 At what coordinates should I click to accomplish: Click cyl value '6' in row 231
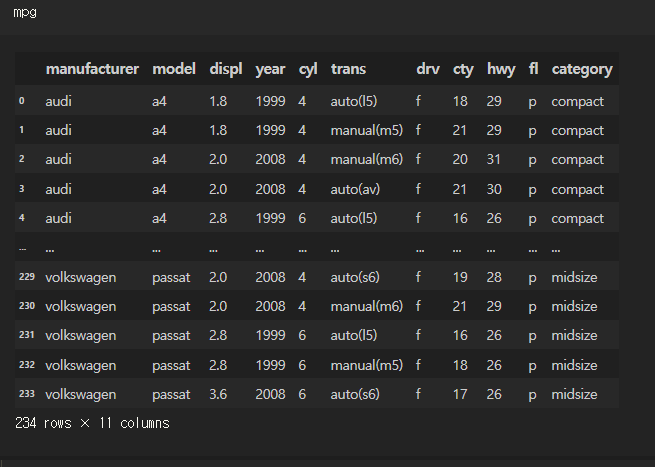pos(302,335)
